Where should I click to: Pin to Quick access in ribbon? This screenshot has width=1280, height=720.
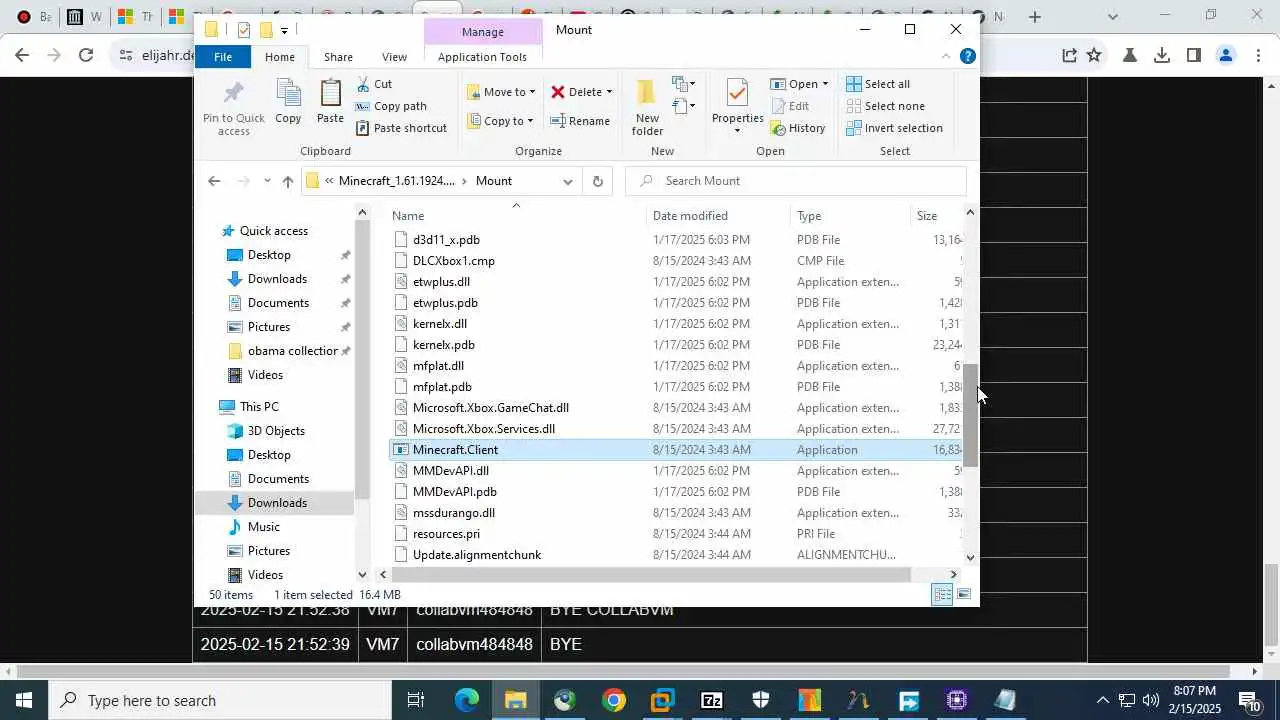[x=233, y=108]
